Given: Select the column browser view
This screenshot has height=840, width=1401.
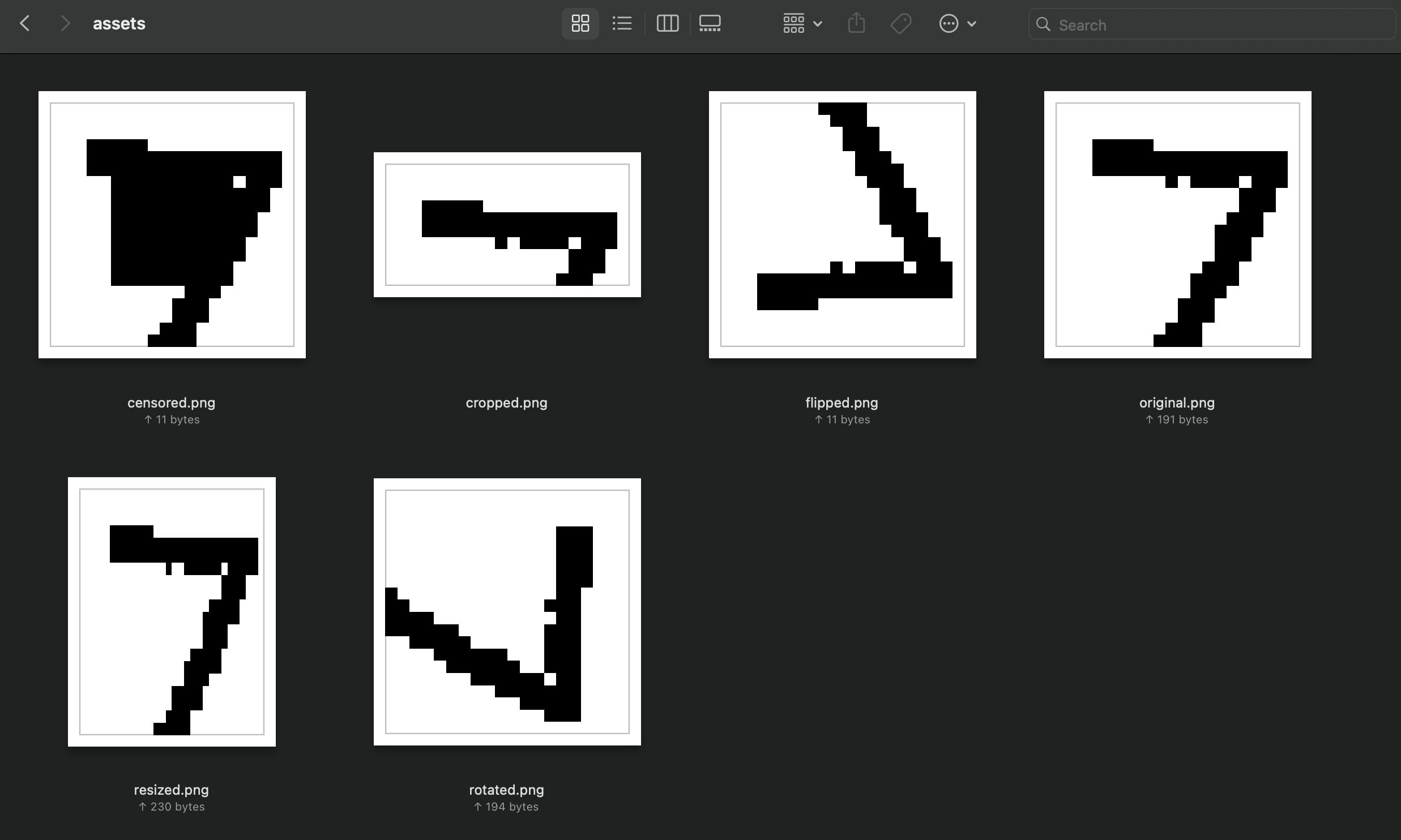Looking at the screenshot, I should pos(666,24).
